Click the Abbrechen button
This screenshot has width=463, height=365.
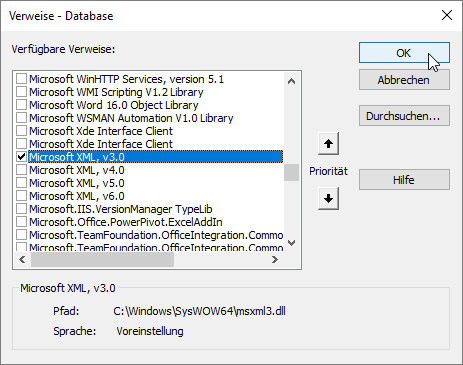[404, 80]
